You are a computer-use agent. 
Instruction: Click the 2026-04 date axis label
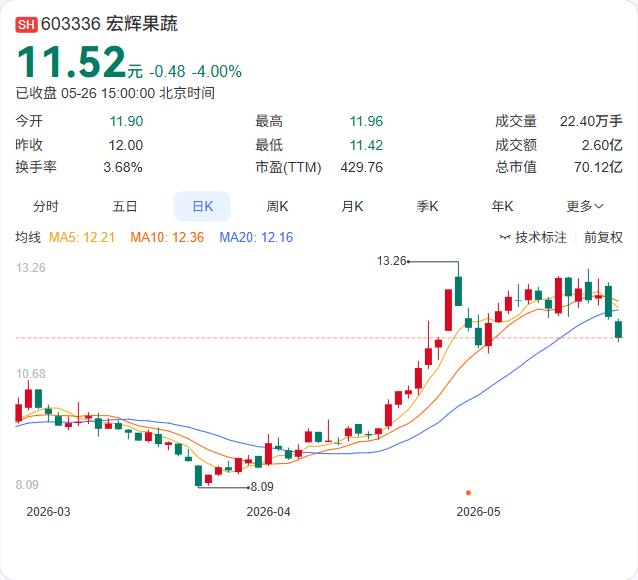(269, 511)
